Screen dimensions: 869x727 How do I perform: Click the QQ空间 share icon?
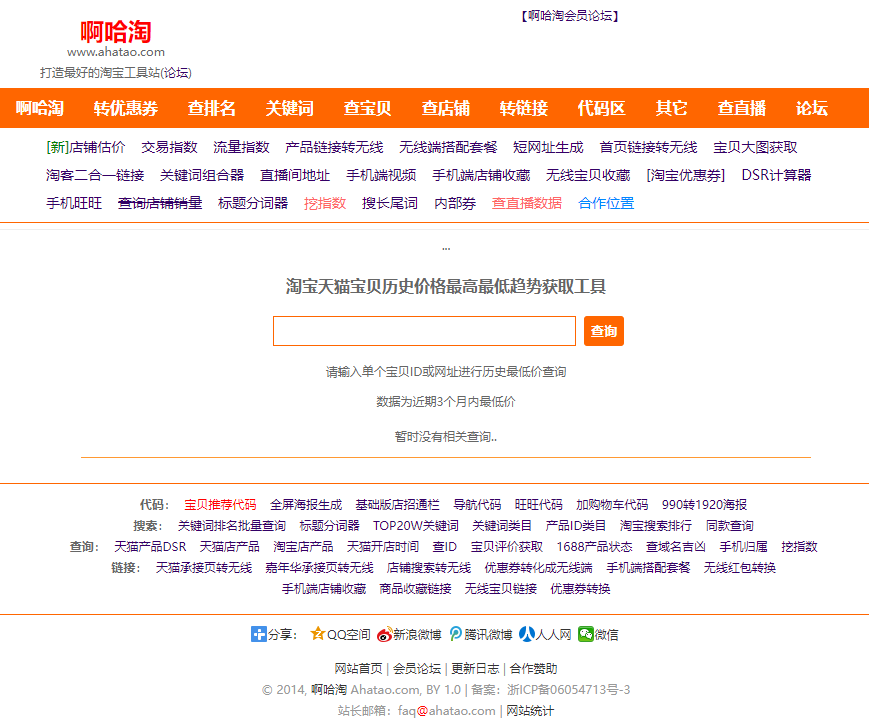[x=318, y=634]
